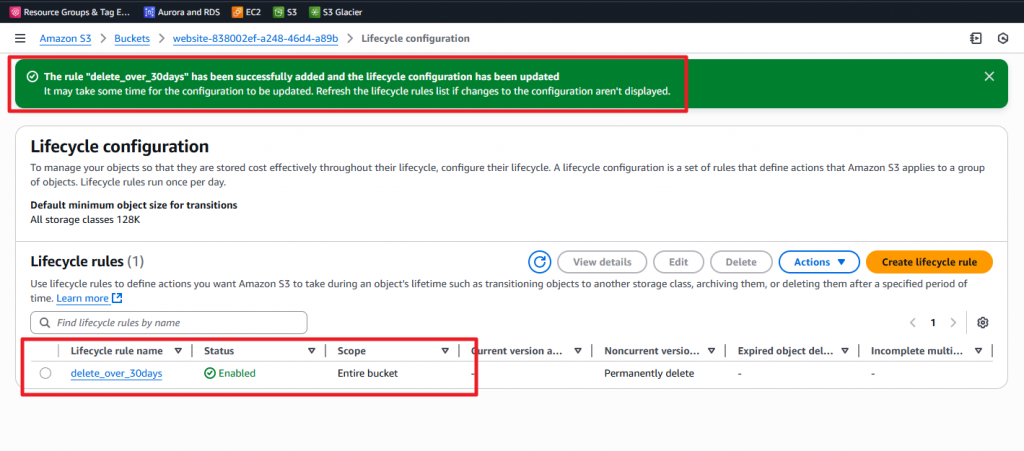
Task: Go to next page of rules
Action: pos(953,322)
